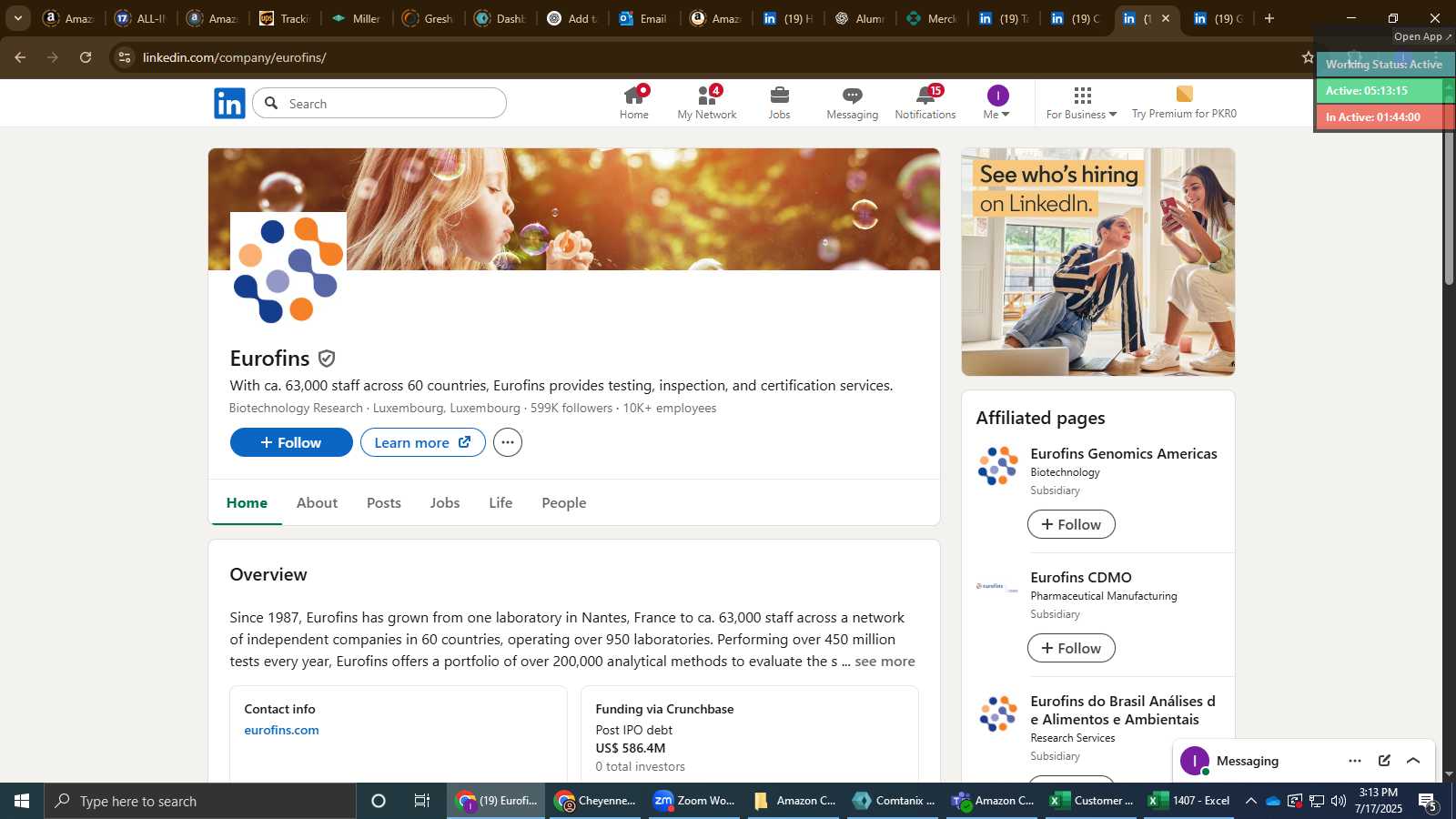Open tab search dropdown arrow
This screenshot has height=819, width=1456.
tap(17, 18)
